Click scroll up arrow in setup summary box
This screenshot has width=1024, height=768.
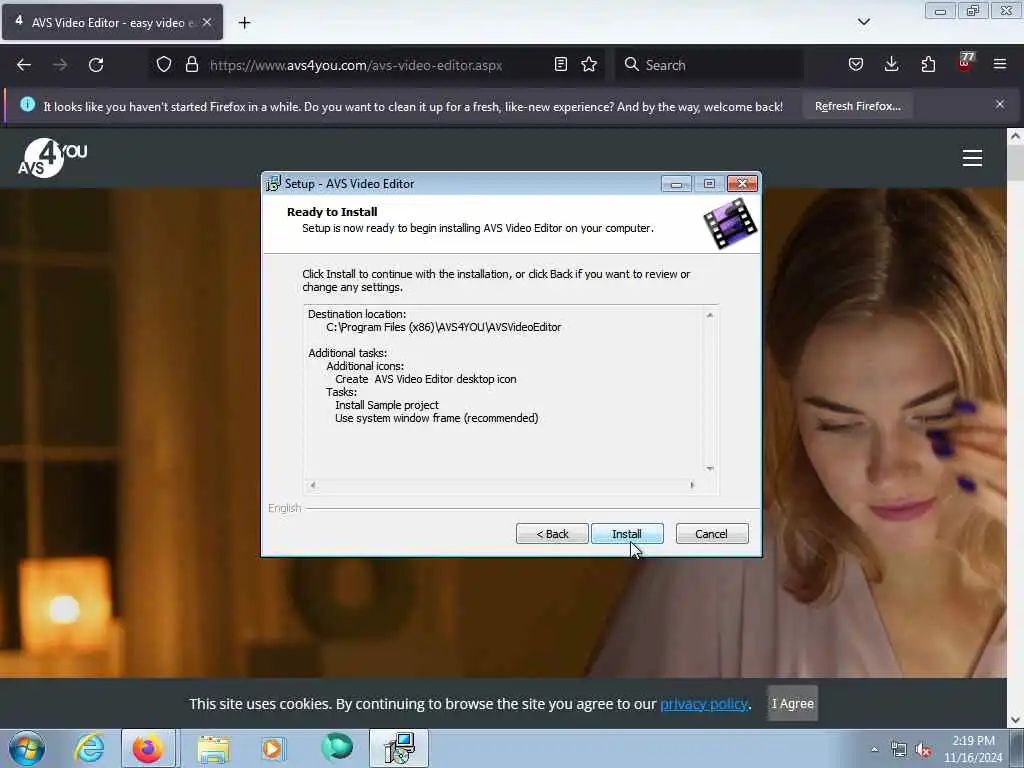click(710, 315)
